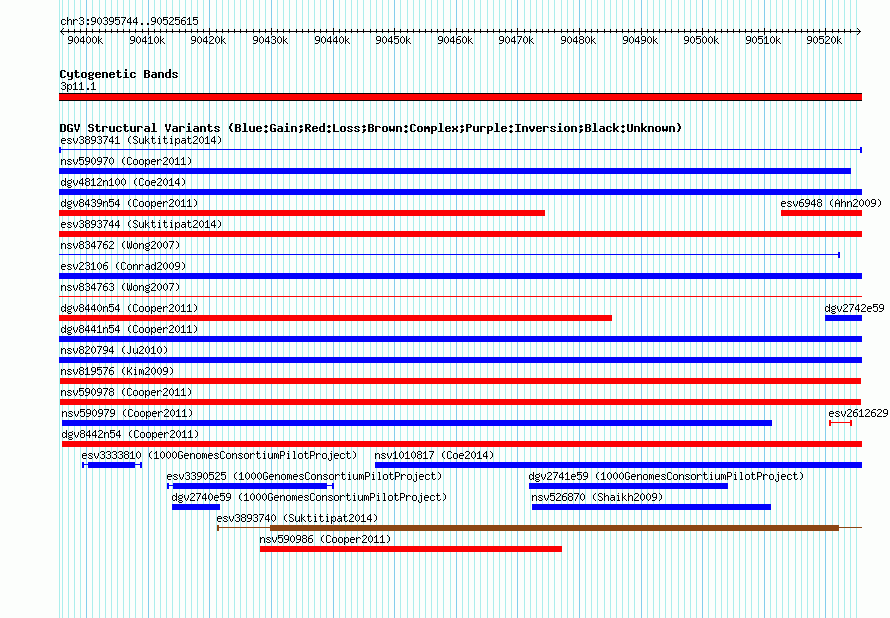Click the esv3333810 small blue bar
890x618 pixels.
[112, 465]
